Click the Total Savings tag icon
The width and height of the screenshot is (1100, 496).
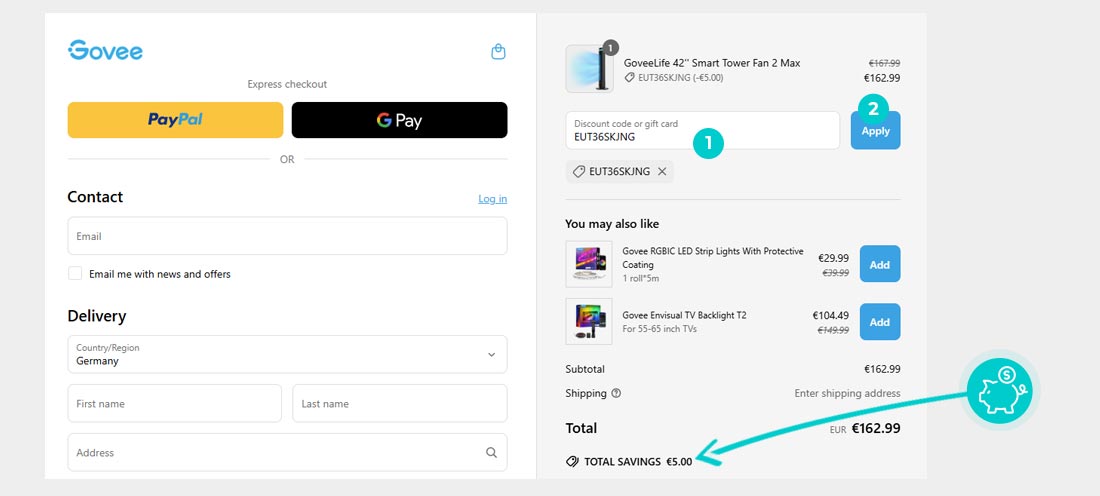click(x=572, y=462)
